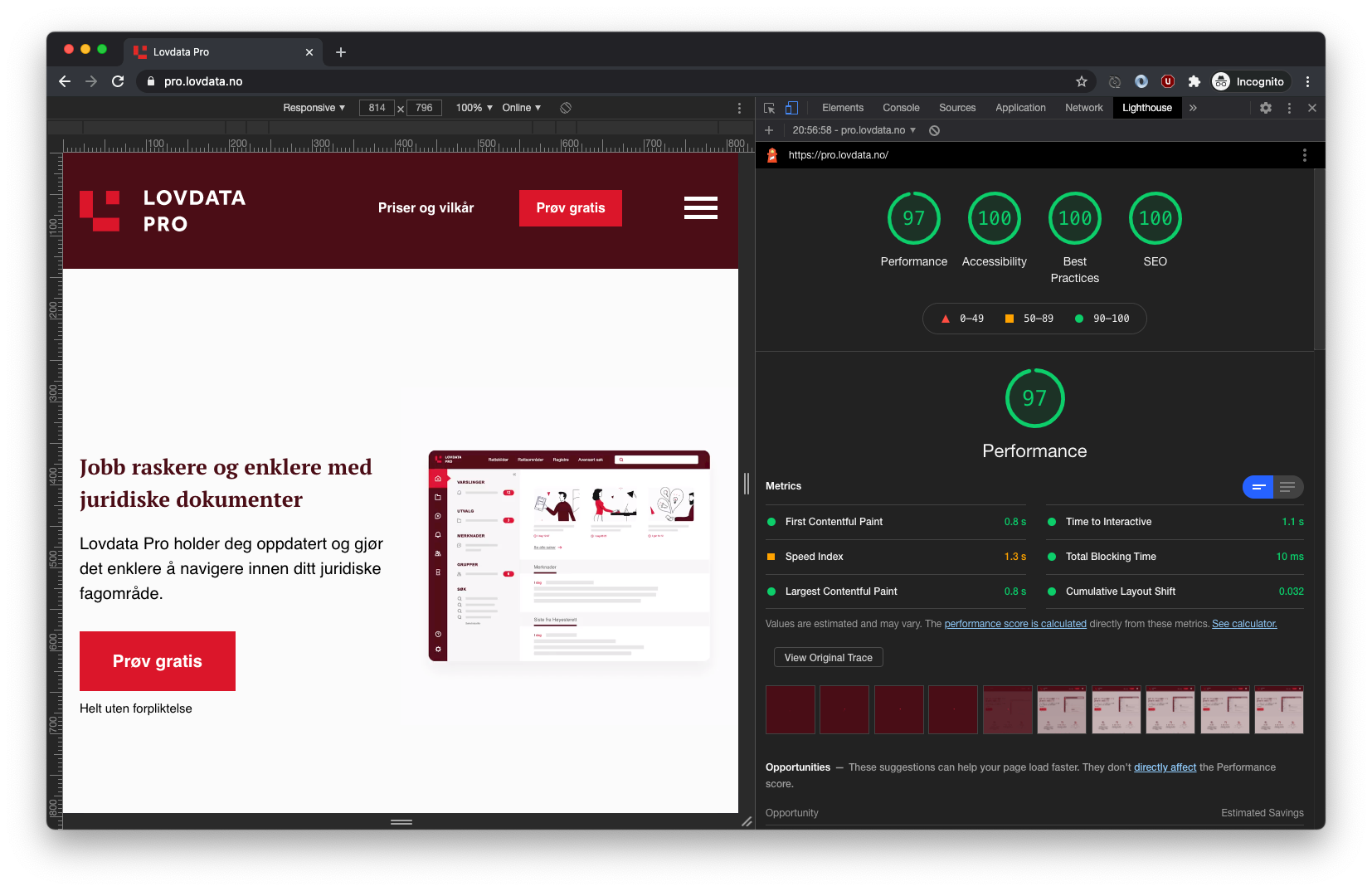Click the last filmstrip thumbnail
The image size is (1372, 891).
pyautogui.click(x=1278, y=709)
